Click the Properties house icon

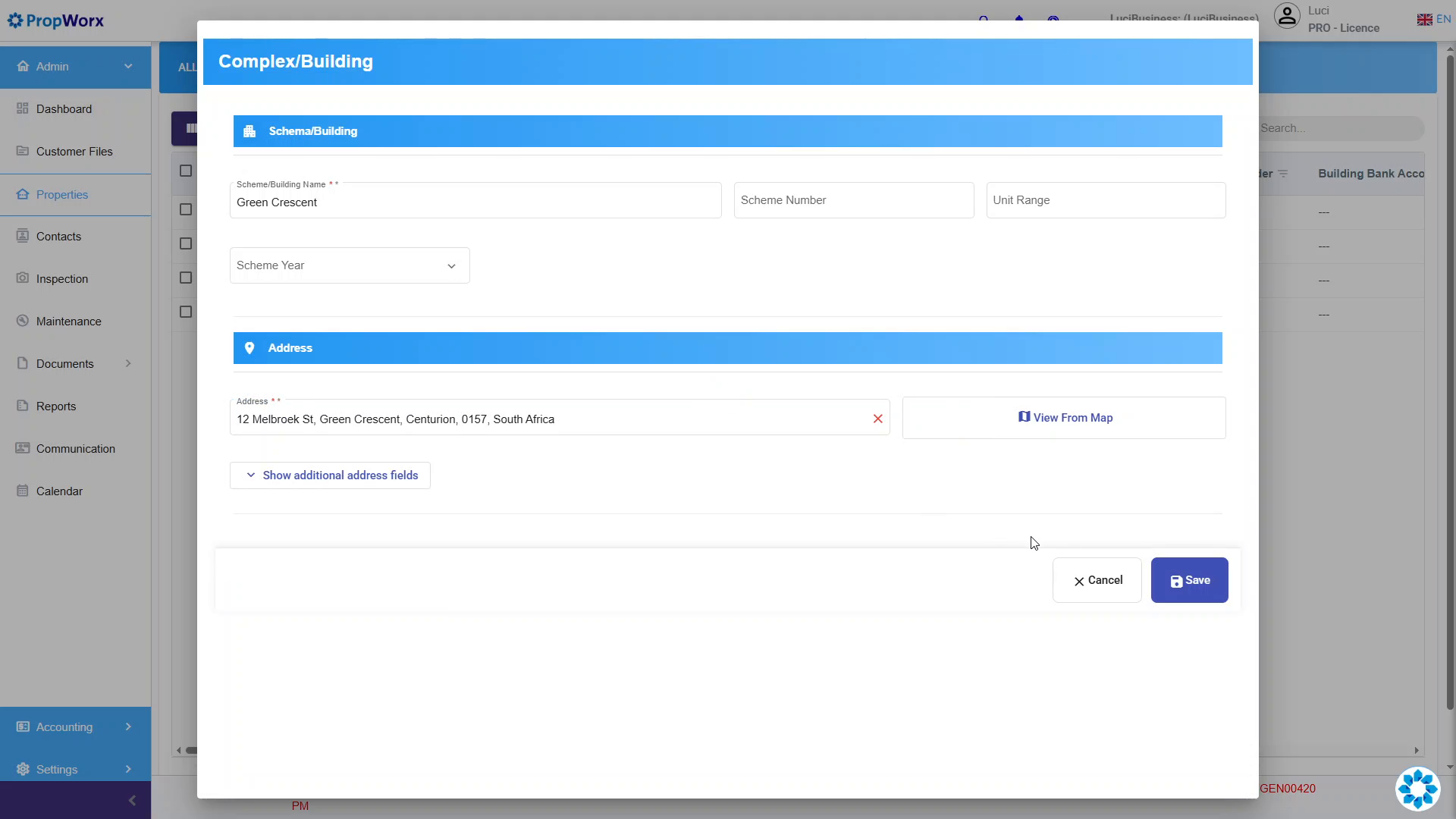pyautogui.click(x=23, y=194)
